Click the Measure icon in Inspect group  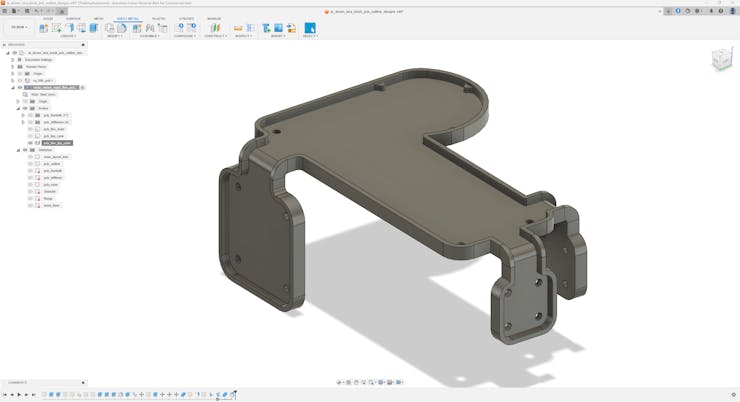[x=238, y=28]
